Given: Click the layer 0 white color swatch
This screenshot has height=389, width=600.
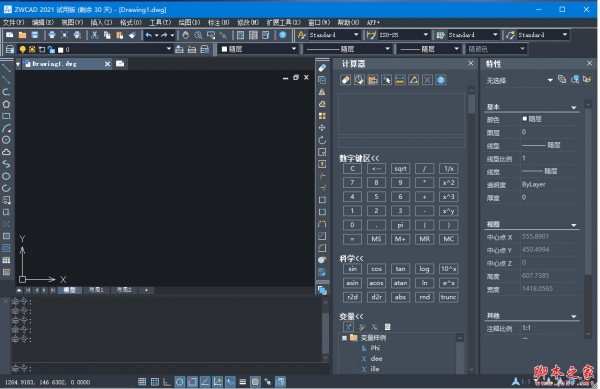Looking at the screenshot, I should [x=60, y=50].
